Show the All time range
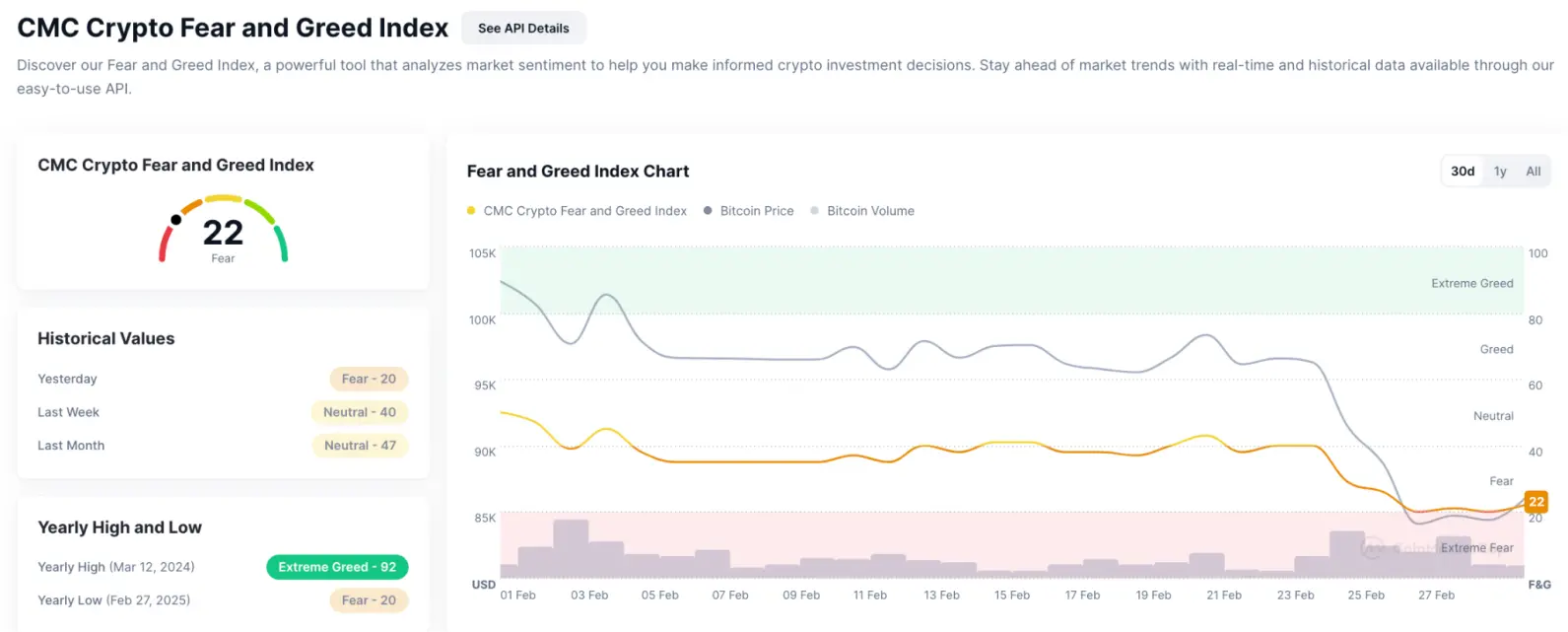This screenshot has height=632, width=1568. point(1533,172)
